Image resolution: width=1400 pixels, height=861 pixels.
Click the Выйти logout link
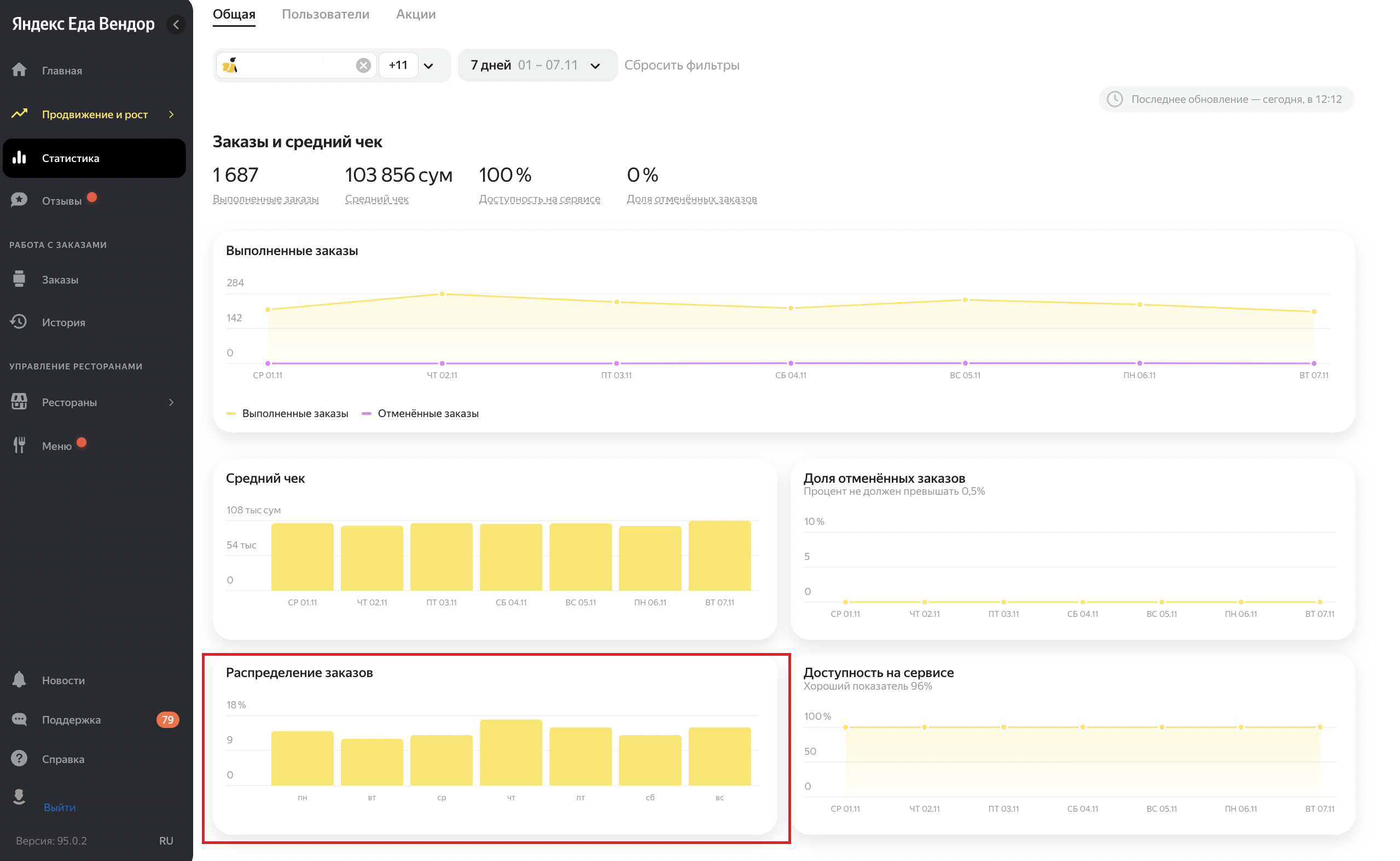tap(59, 807)
